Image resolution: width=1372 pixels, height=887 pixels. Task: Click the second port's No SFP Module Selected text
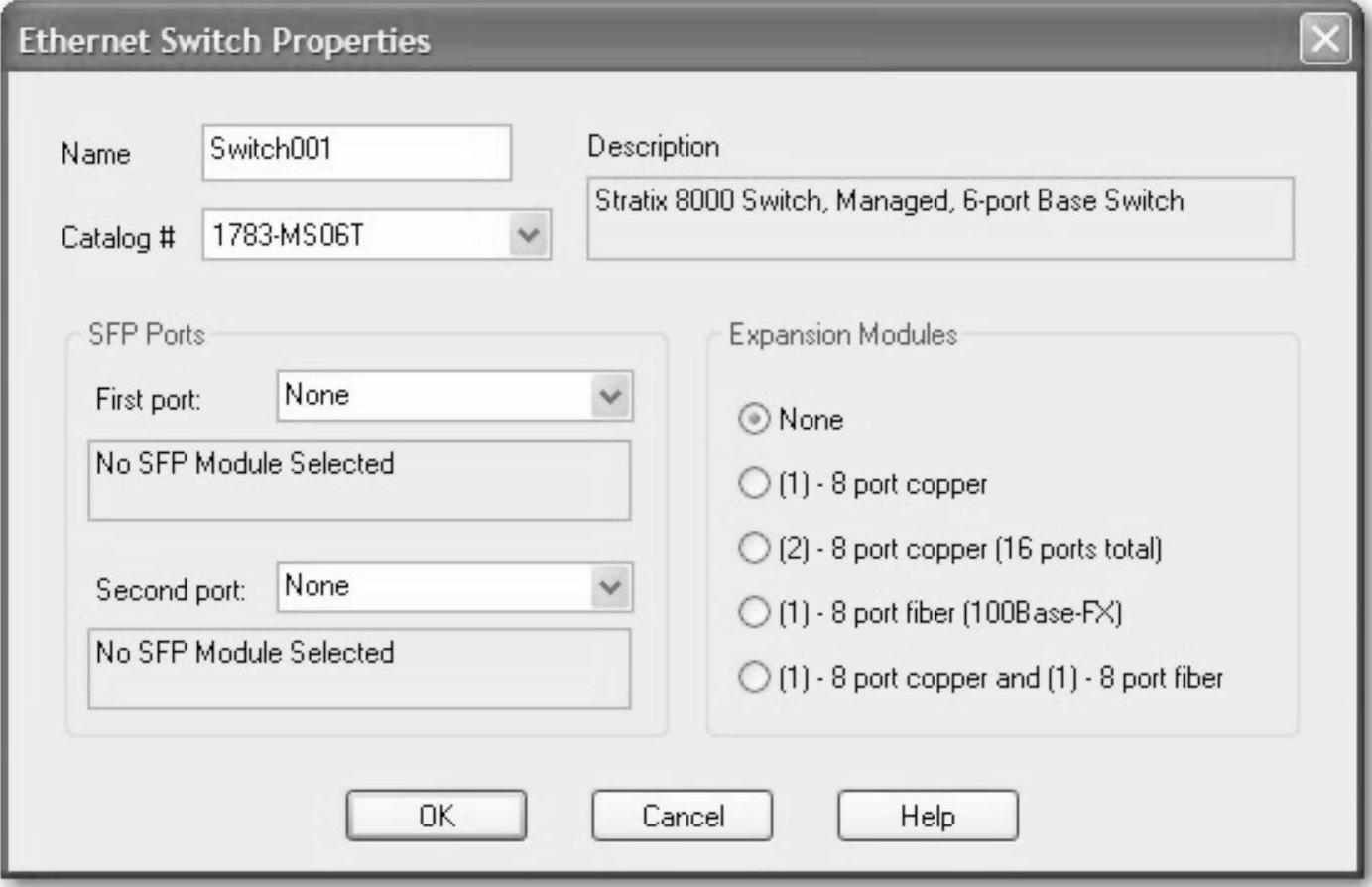(245, 652)
